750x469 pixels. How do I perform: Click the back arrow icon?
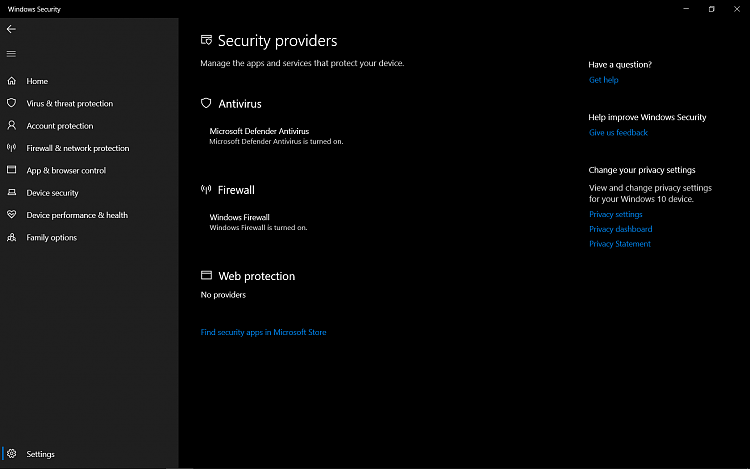tap(11, 29)
